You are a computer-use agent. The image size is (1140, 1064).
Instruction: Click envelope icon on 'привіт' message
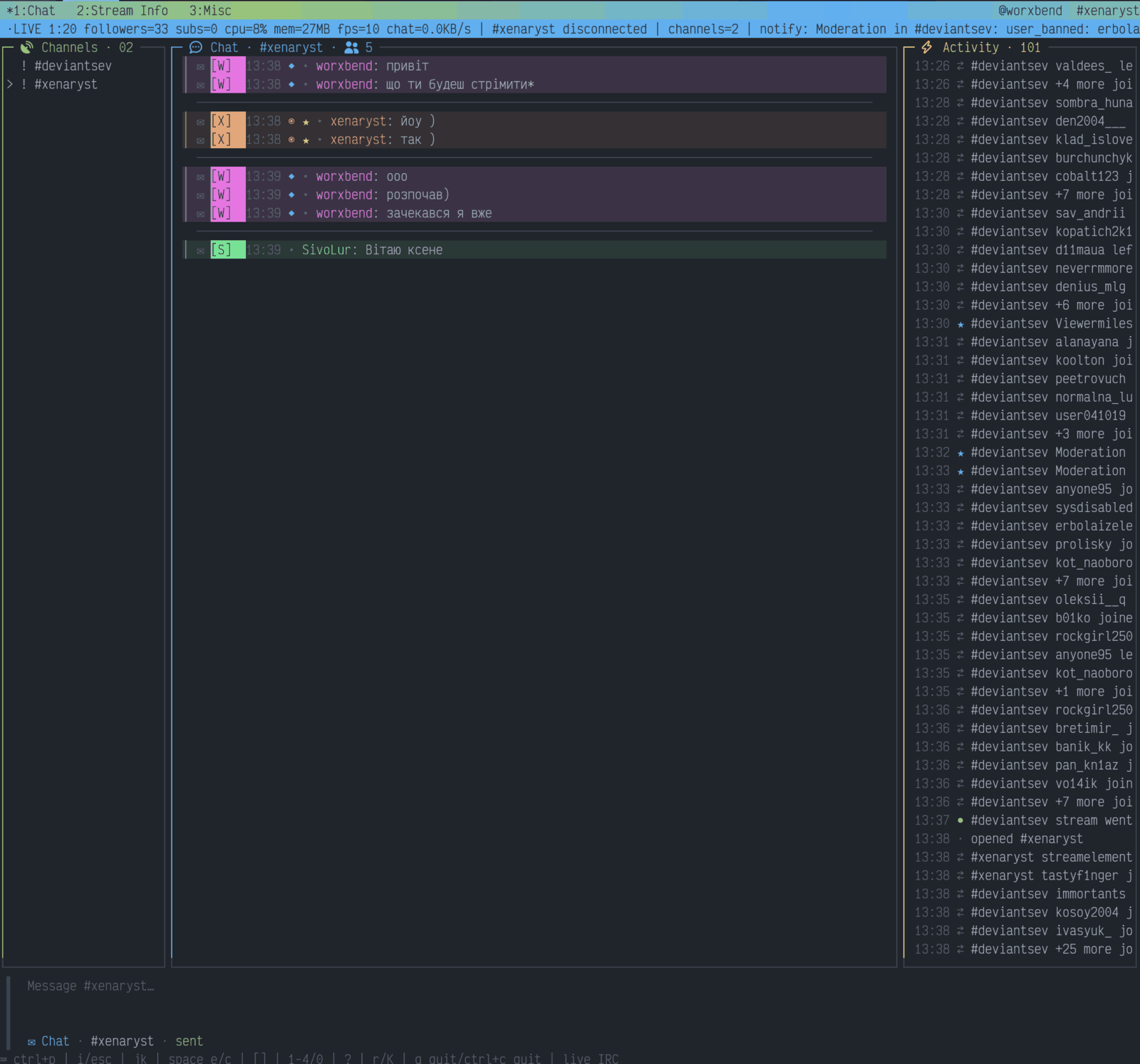pyautogui.click(x=201, y=66)
